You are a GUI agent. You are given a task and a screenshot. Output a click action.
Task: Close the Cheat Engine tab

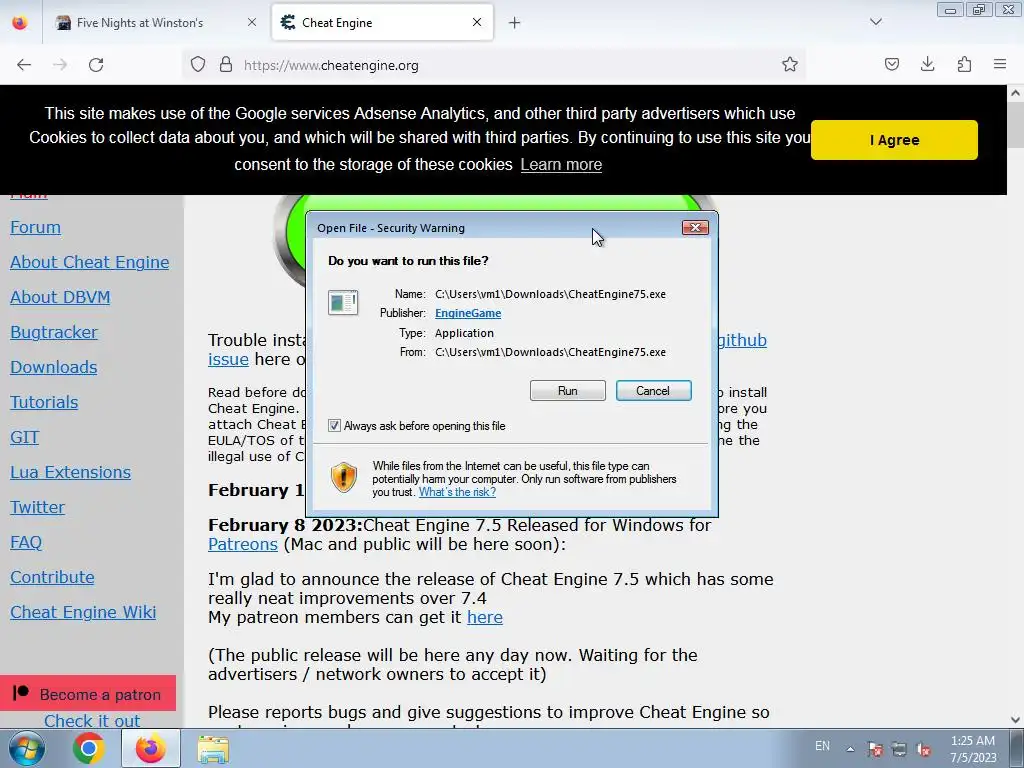click(477, 22)
